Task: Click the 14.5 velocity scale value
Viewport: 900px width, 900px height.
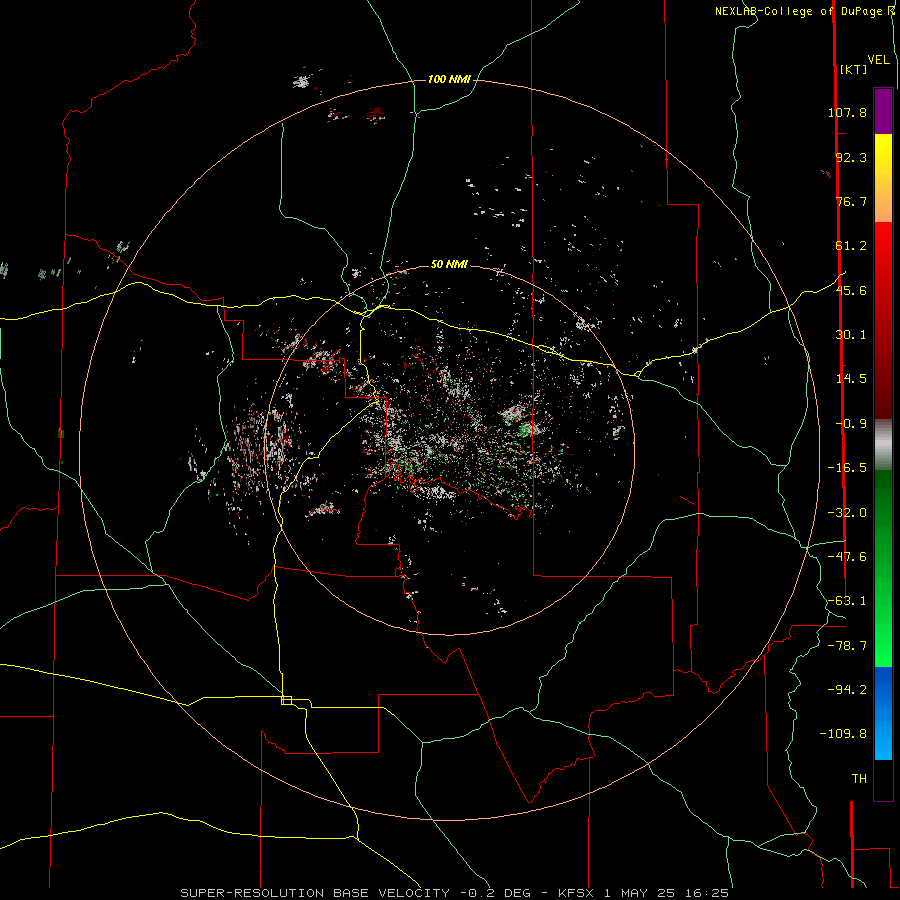Action: [x=851, y=379]
